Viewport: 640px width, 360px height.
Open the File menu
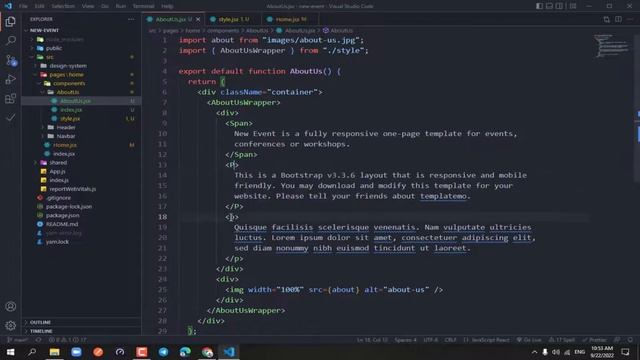(x=23, y=6)
